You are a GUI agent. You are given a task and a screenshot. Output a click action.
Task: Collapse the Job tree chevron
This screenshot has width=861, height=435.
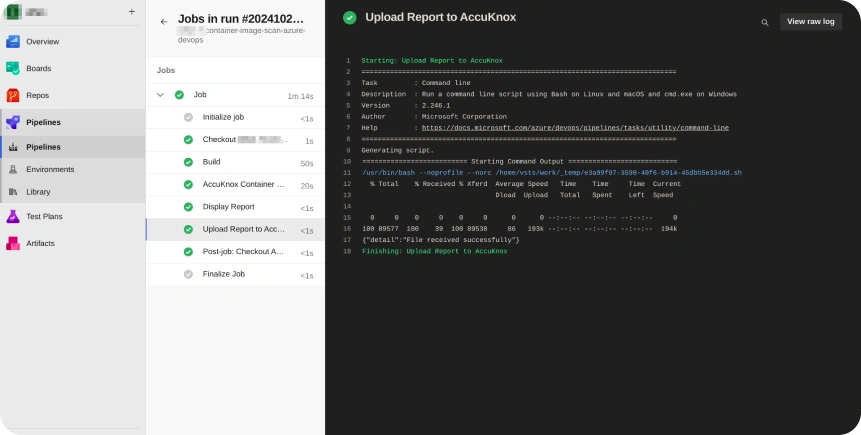coord(160,95)
